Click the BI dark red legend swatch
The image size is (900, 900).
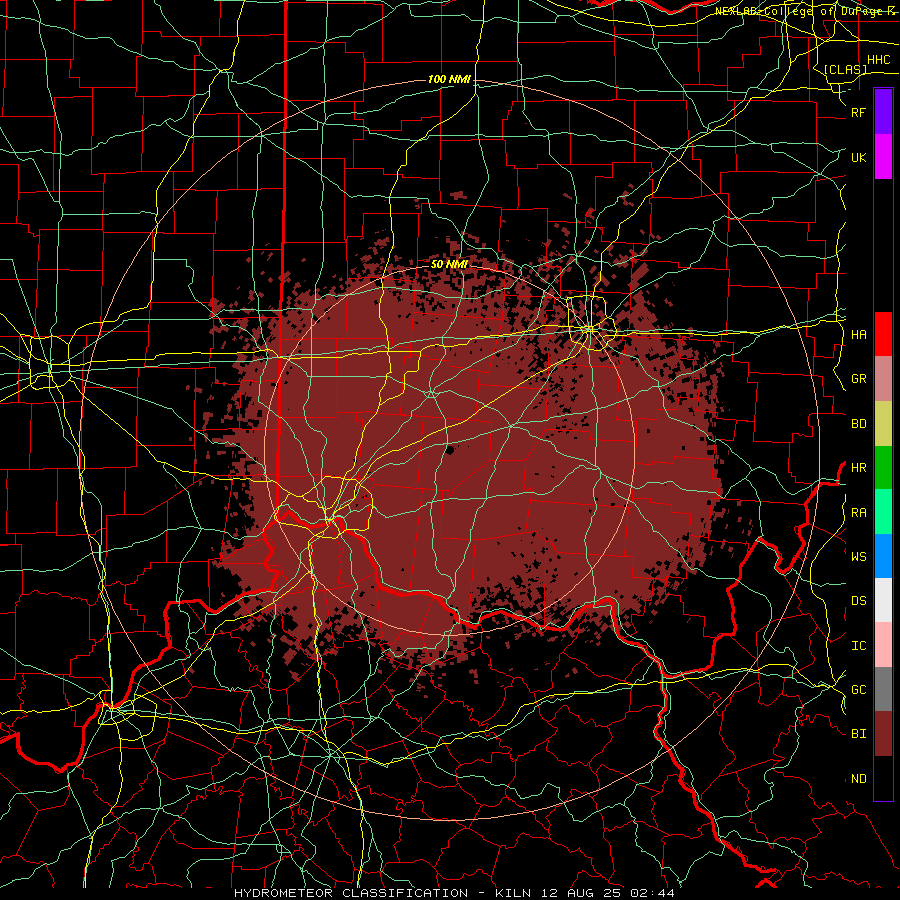point(883,734)
